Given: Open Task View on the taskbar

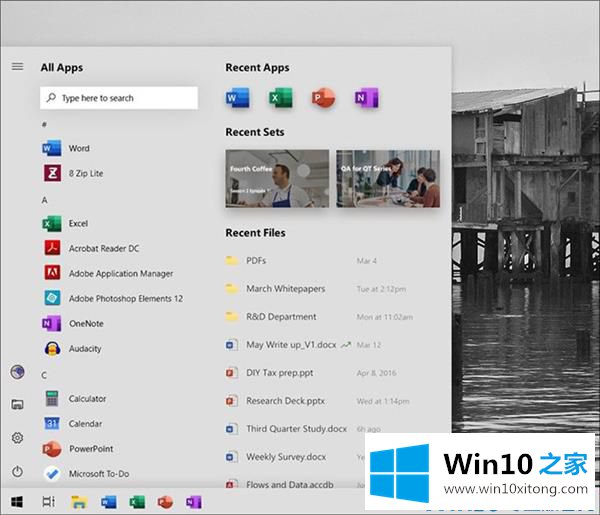Looking at the screenshot, I should pyautogui.click(x=48, y=502).
